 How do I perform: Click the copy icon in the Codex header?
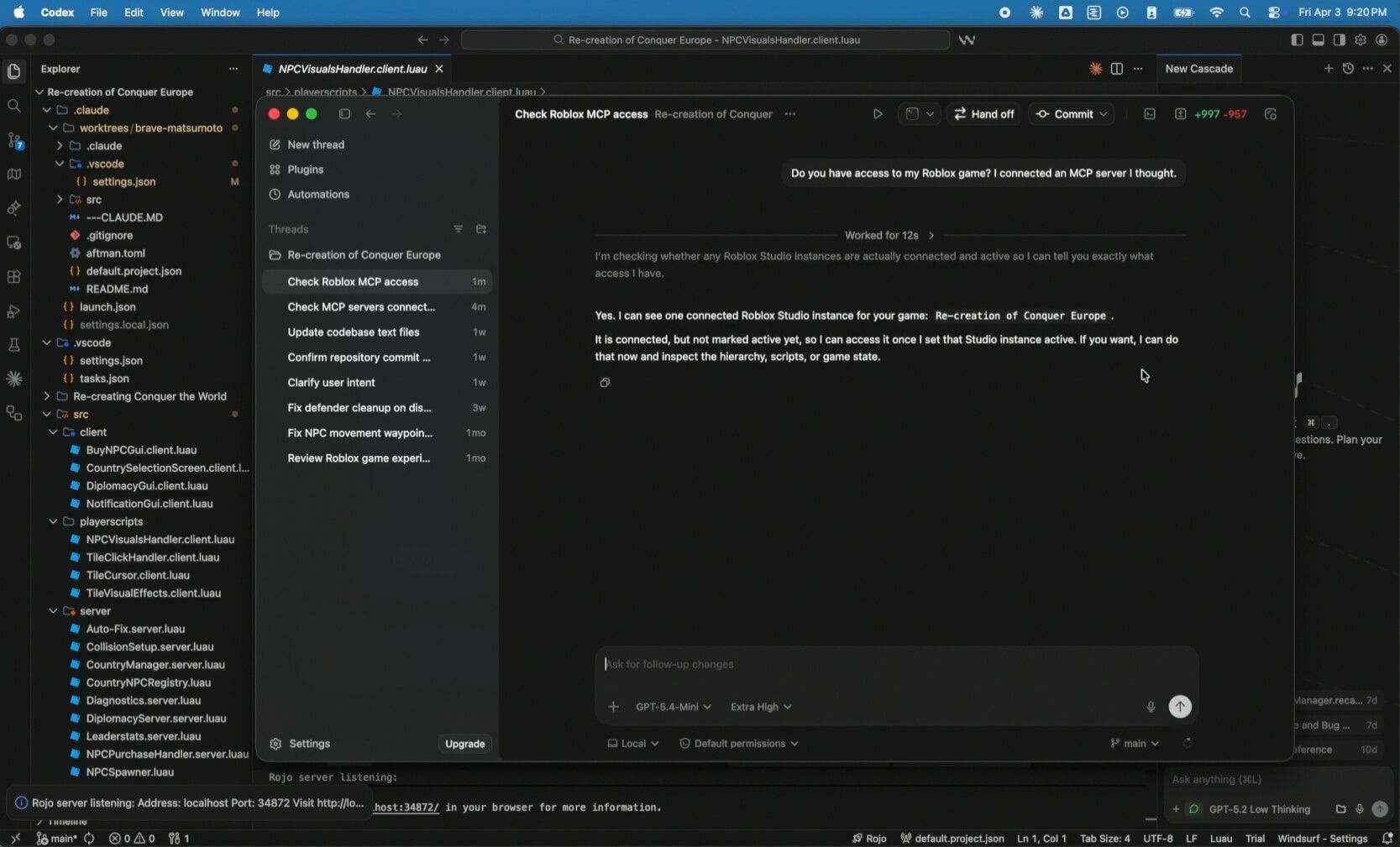click(1271, 114)
